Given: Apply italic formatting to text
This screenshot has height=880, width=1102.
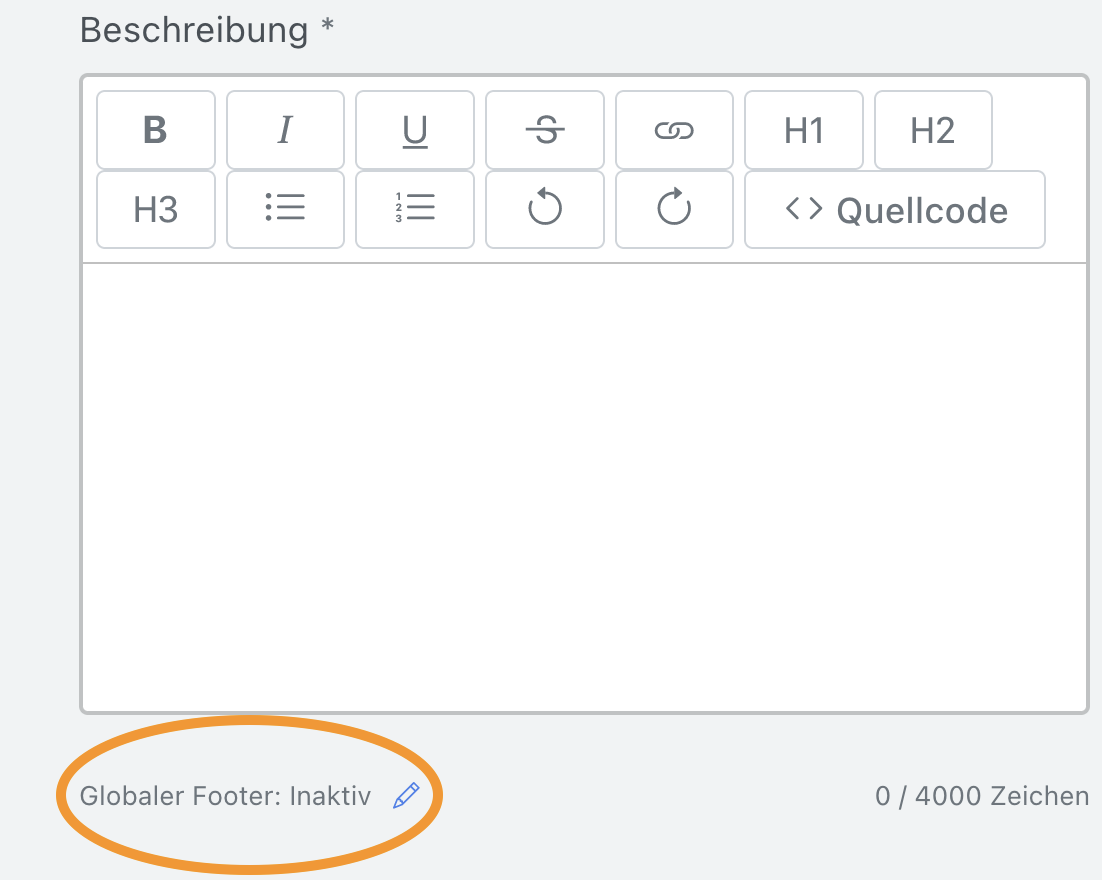Looking at the screenshot, I should (285, 130).
